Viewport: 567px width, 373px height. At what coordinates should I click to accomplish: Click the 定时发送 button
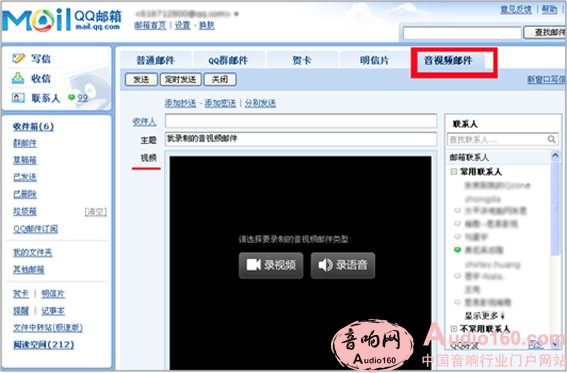[x=180, y=79]
